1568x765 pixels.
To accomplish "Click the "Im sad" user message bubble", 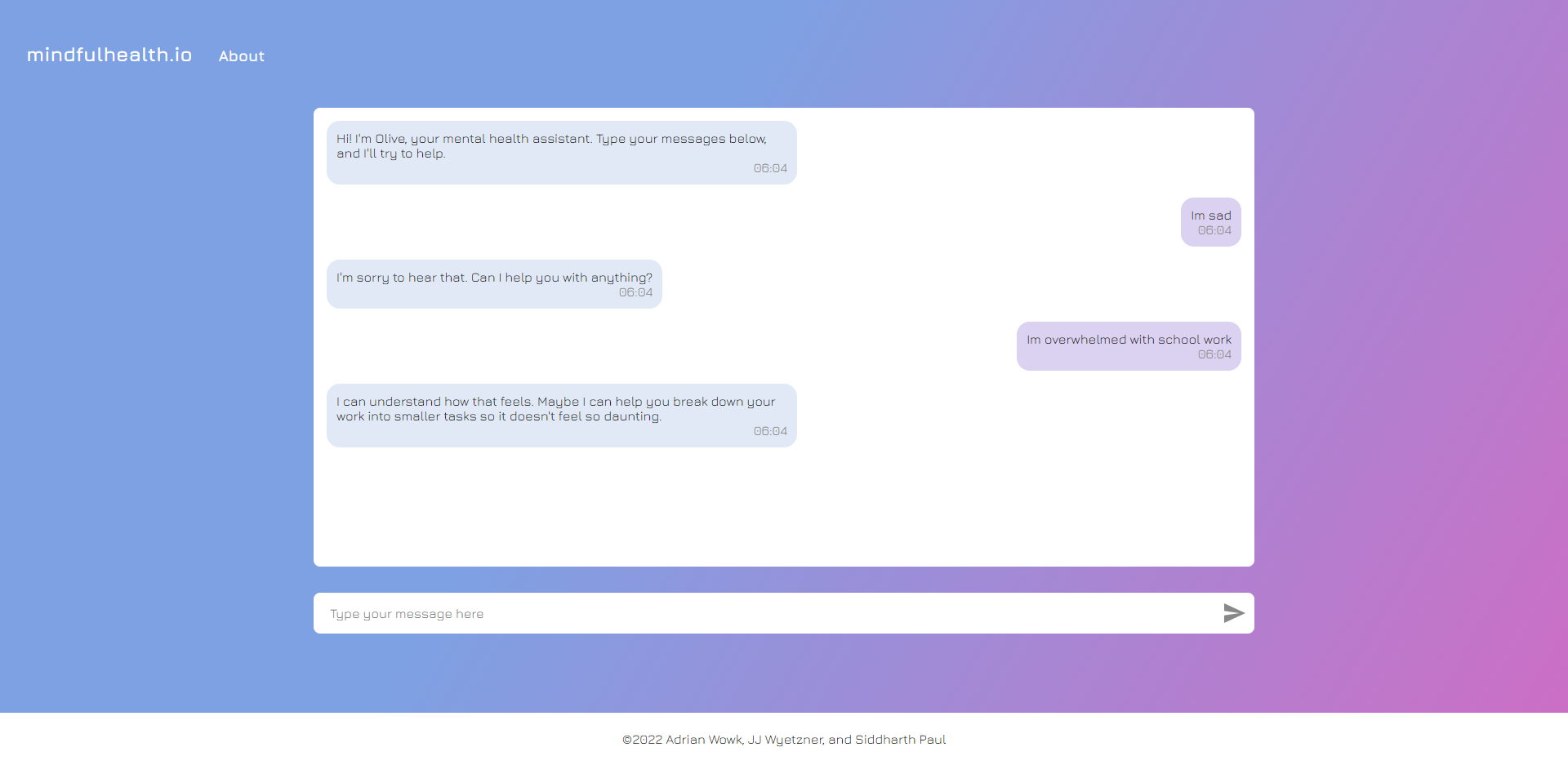I will pos(1211,222).
